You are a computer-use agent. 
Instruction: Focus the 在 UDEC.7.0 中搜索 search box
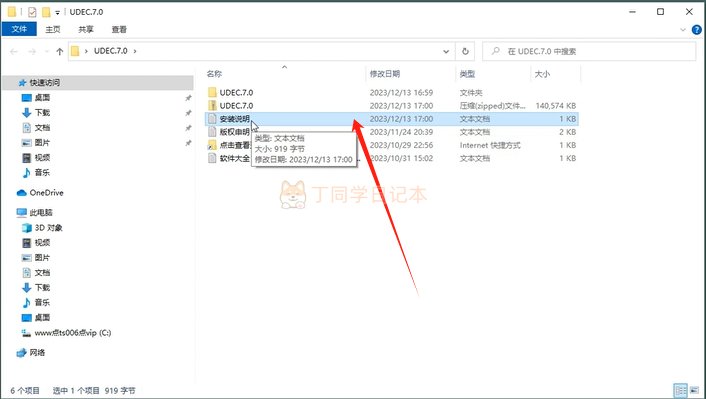point(589,51)
